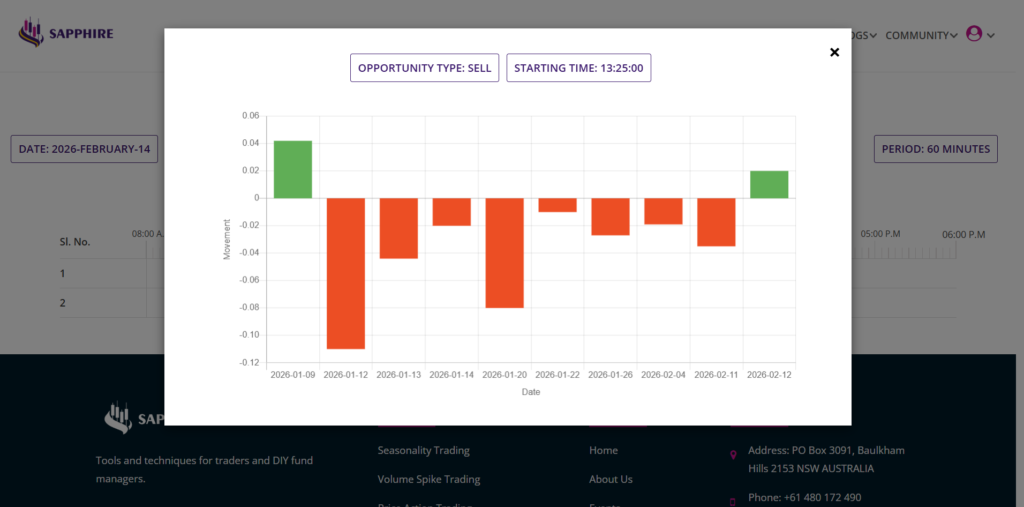
Task: Expand the Community dropdown menu
Action: [x=921, y=35]
